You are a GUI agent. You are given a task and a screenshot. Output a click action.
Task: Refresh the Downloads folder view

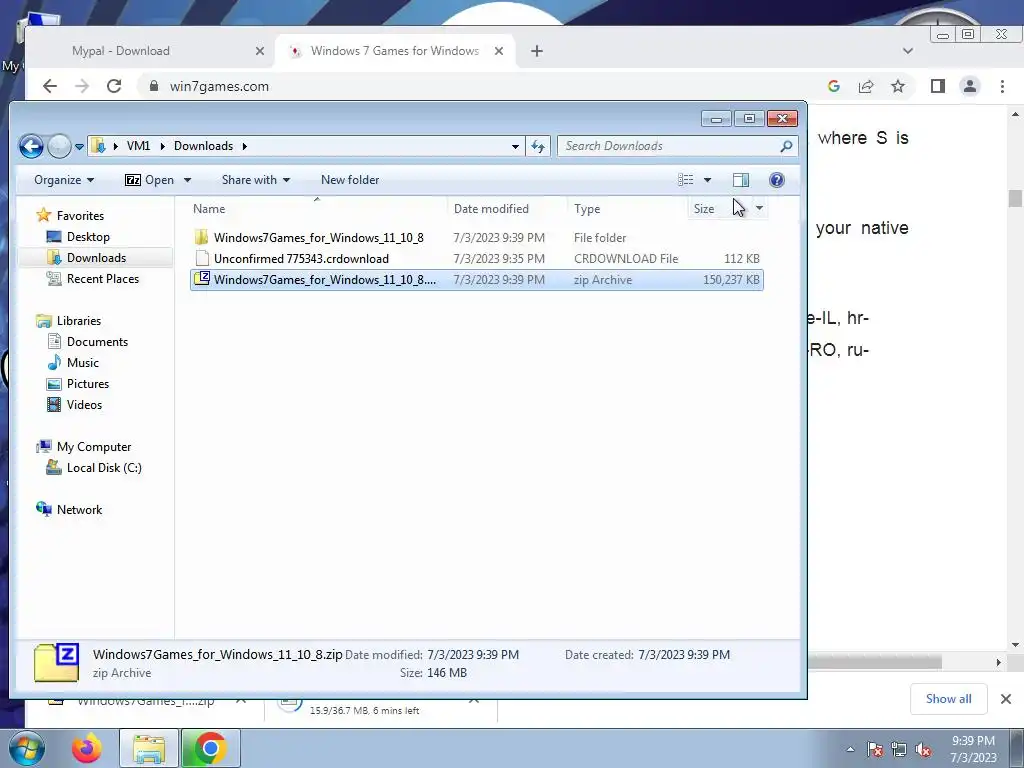coord(538,146)
